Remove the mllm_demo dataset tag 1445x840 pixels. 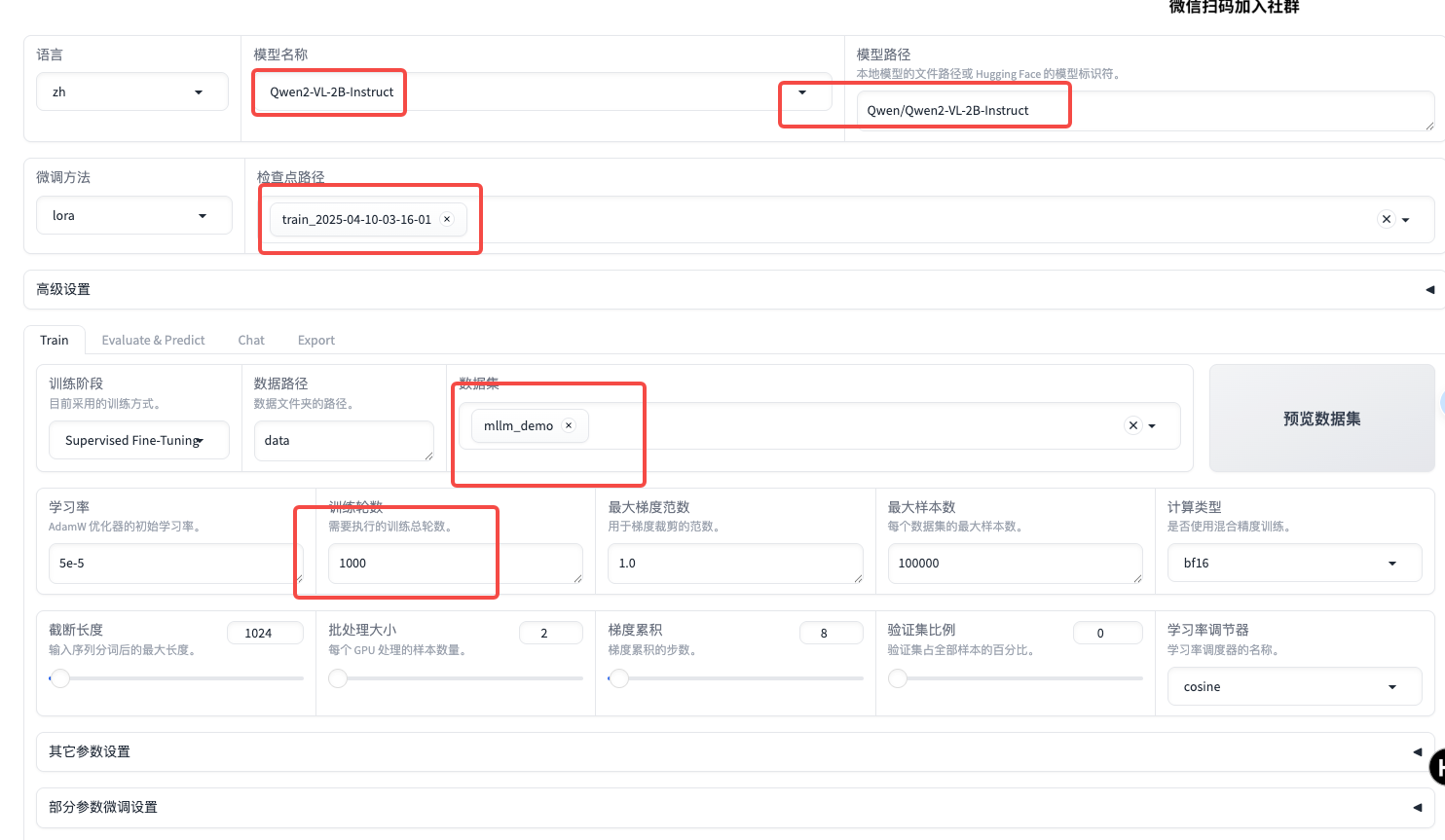tap(569, 425)
